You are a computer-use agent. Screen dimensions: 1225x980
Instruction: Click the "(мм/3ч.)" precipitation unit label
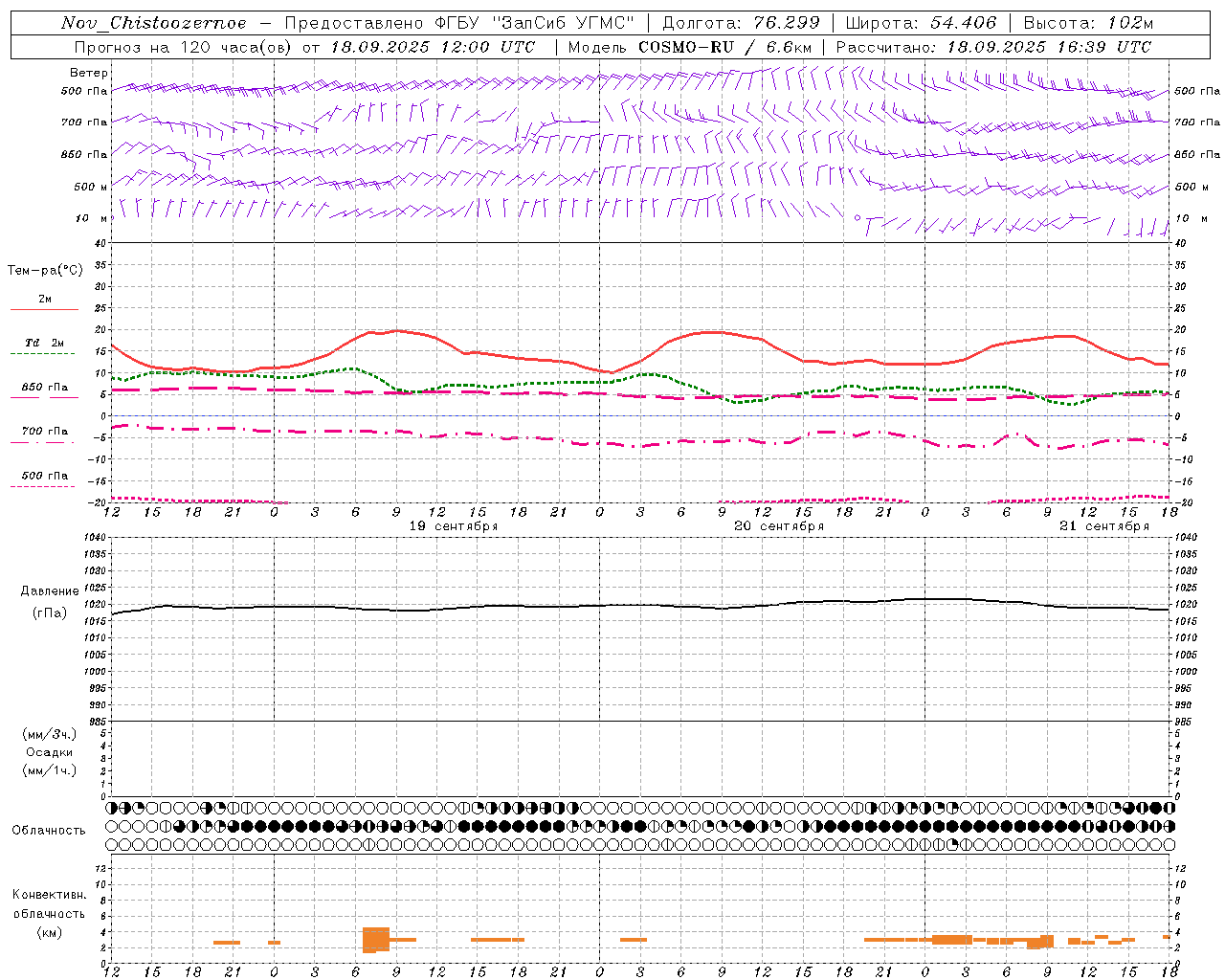pos(49,735)
